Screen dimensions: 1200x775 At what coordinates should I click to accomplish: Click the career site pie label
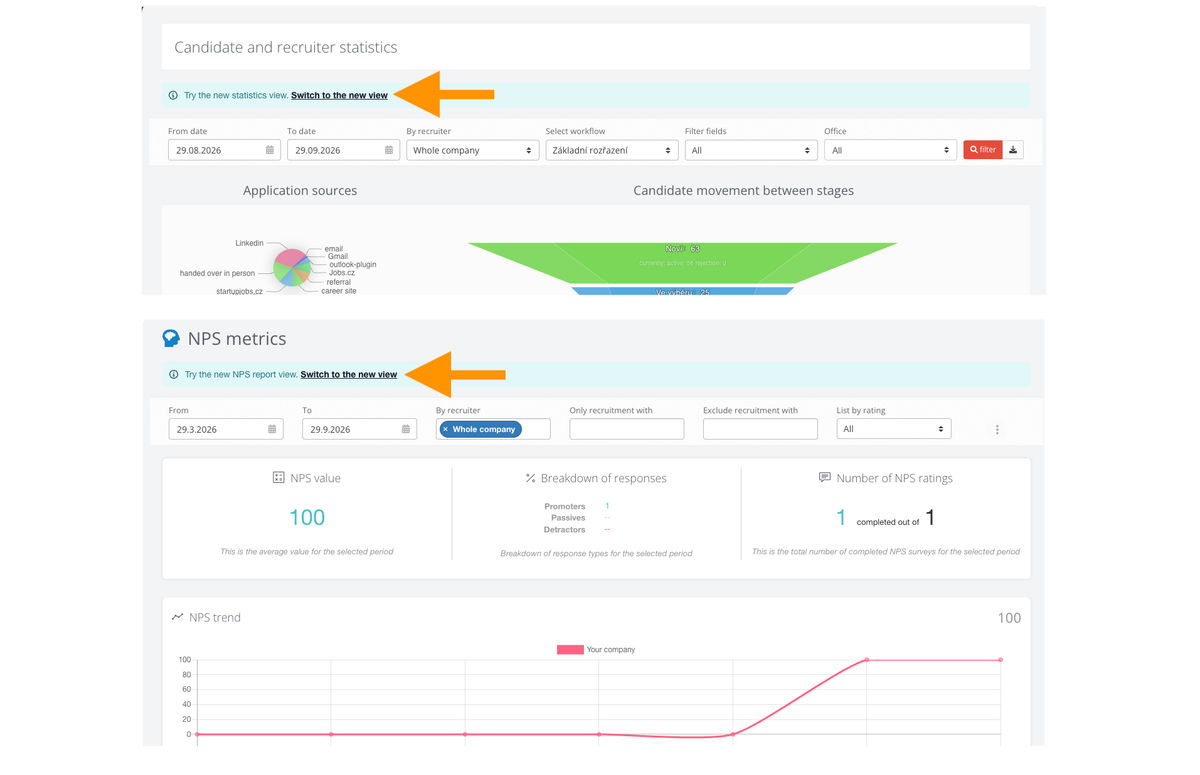339,291
